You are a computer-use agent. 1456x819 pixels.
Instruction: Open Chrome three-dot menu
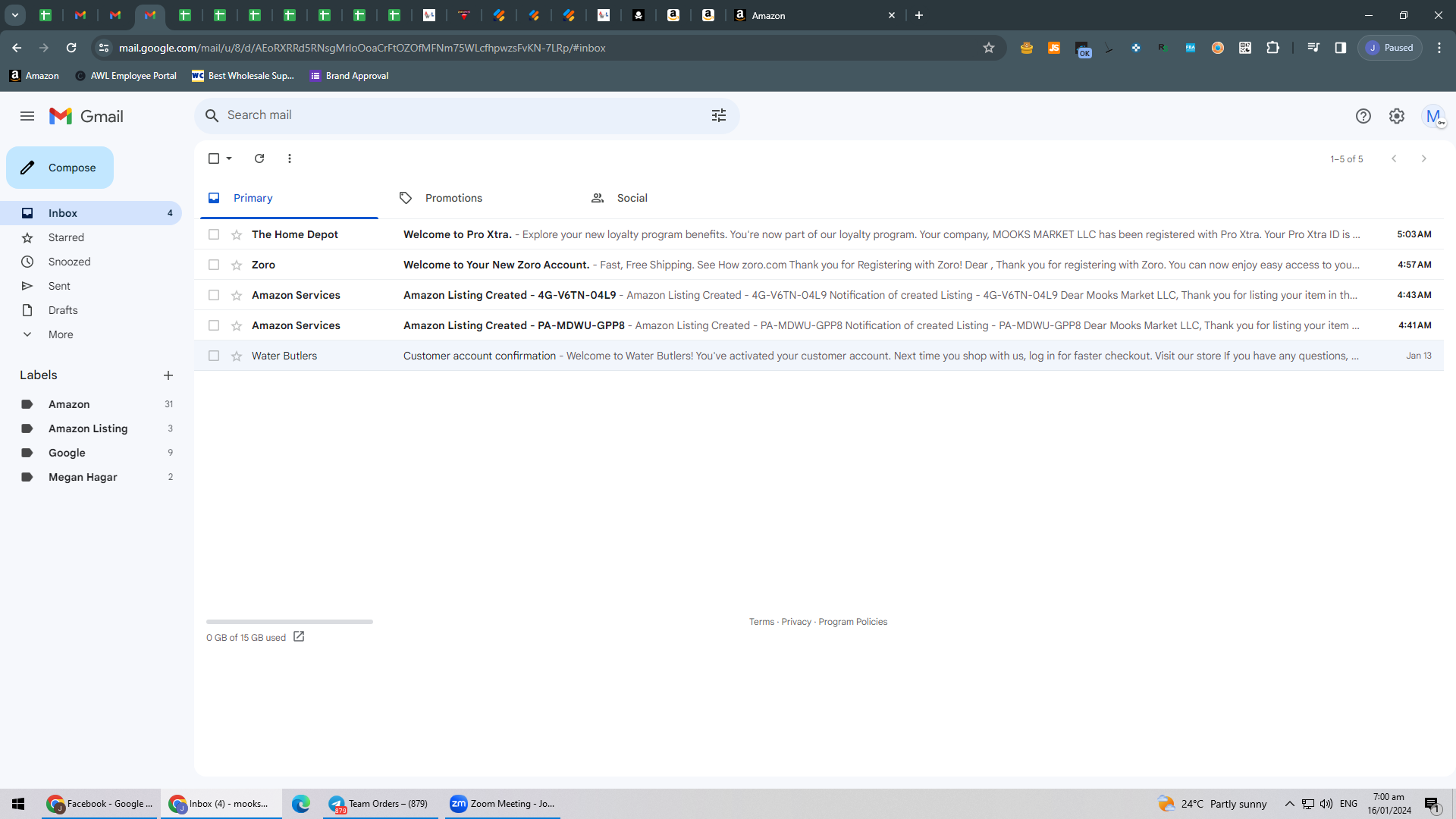pos(1439,48)
